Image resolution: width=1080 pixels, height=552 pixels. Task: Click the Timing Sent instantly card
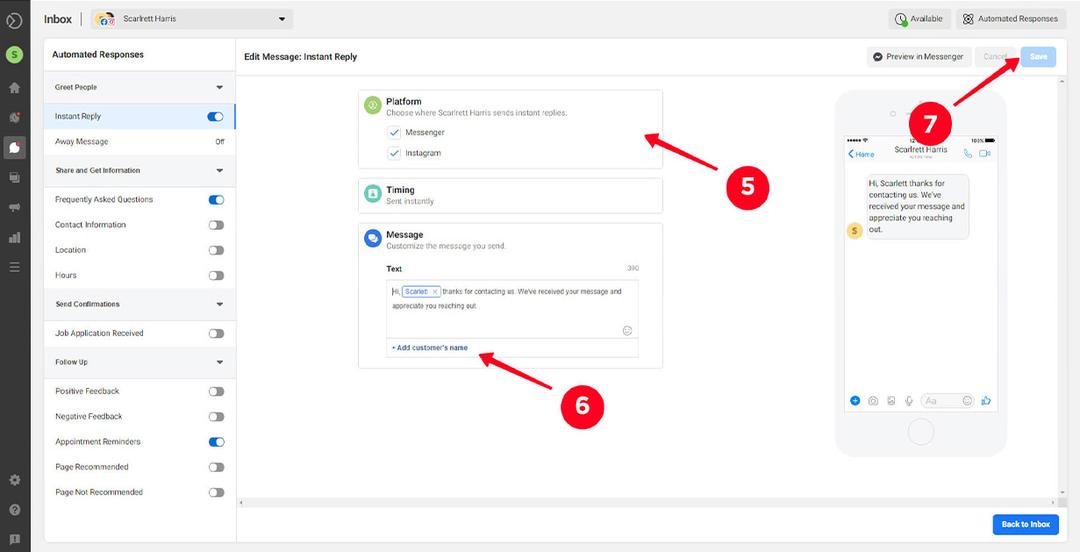coord(510,196)
